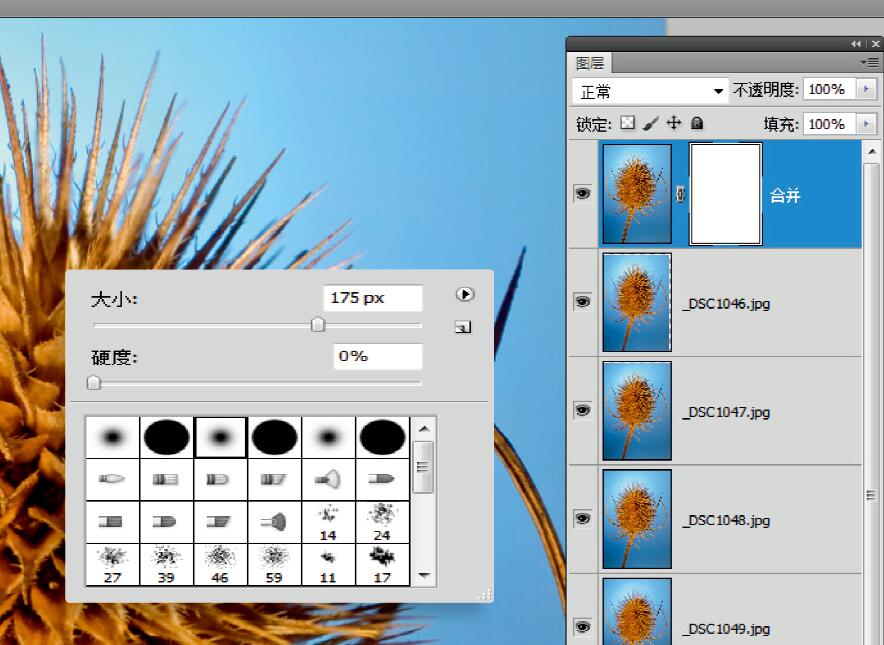
Task: Choose the spatter brush labeled 39
Action: coord(166,564)
